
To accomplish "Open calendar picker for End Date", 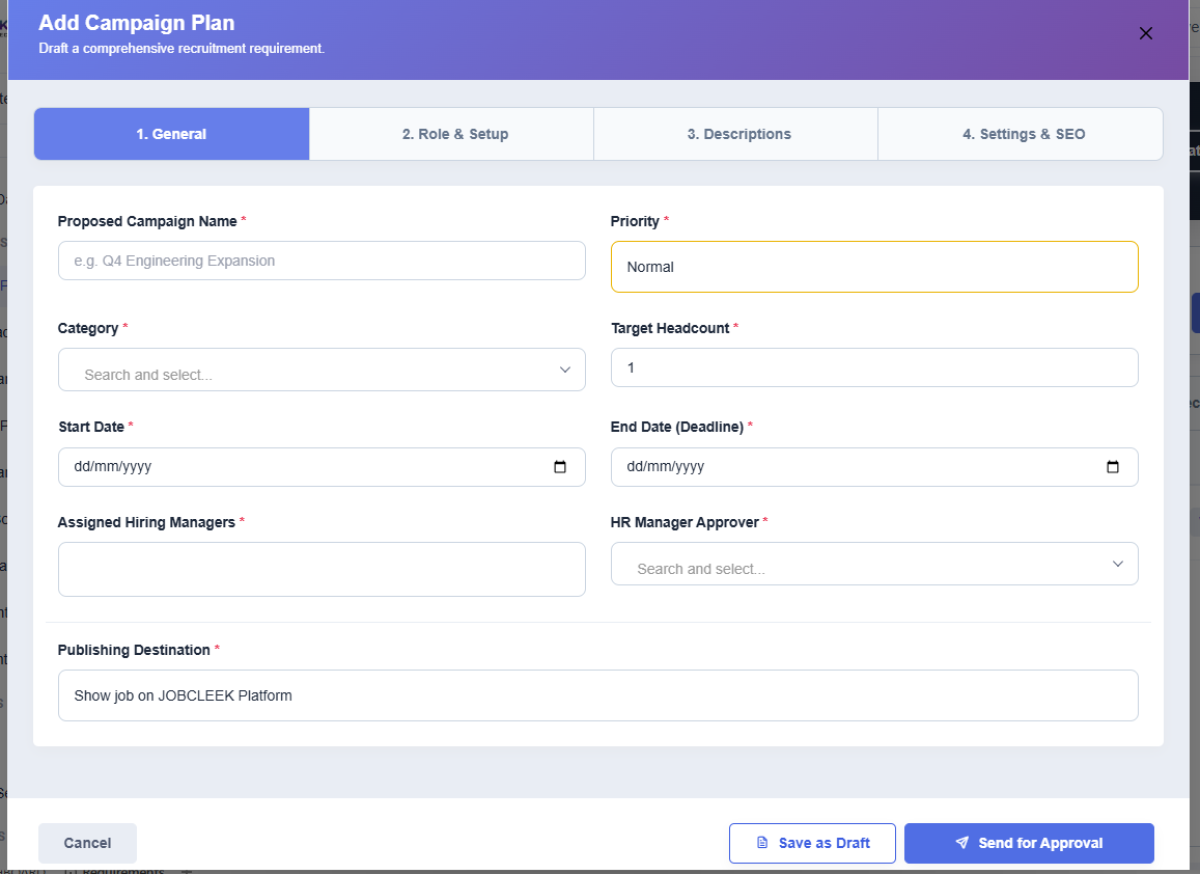I will (x=1113, y=467).
